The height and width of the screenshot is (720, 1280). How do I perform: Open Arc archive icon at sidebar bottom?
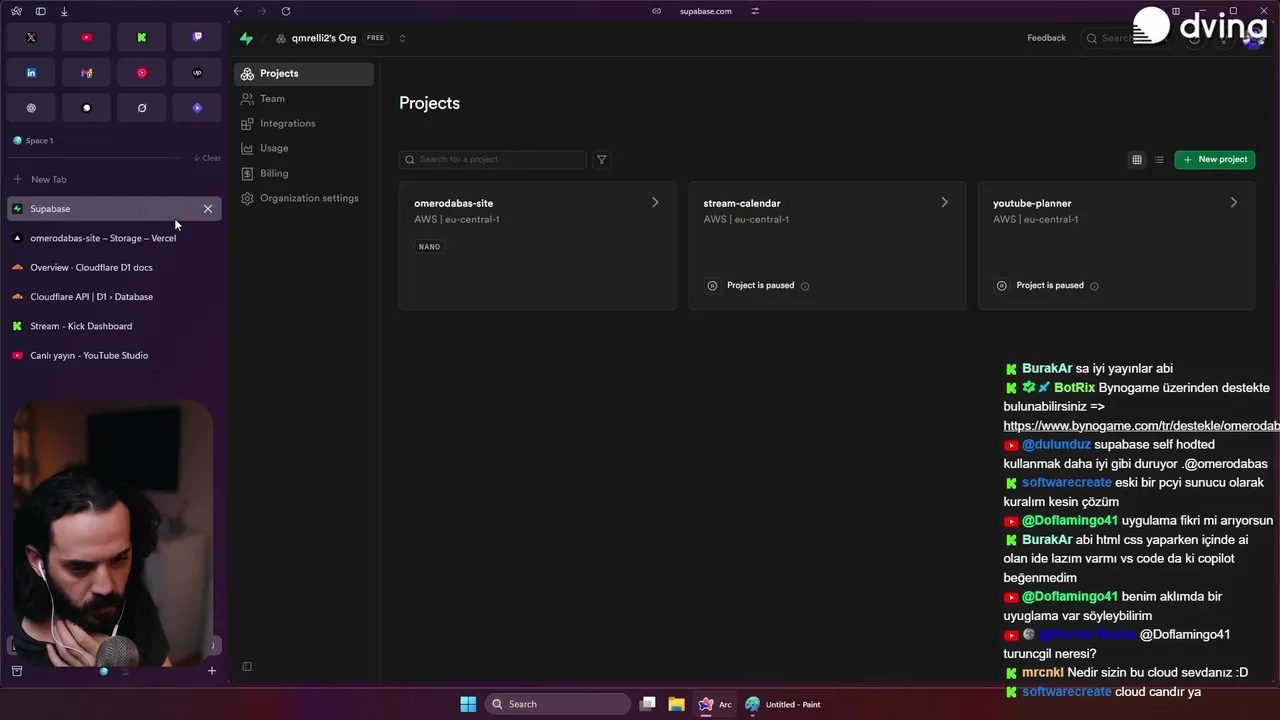(16, 671)
